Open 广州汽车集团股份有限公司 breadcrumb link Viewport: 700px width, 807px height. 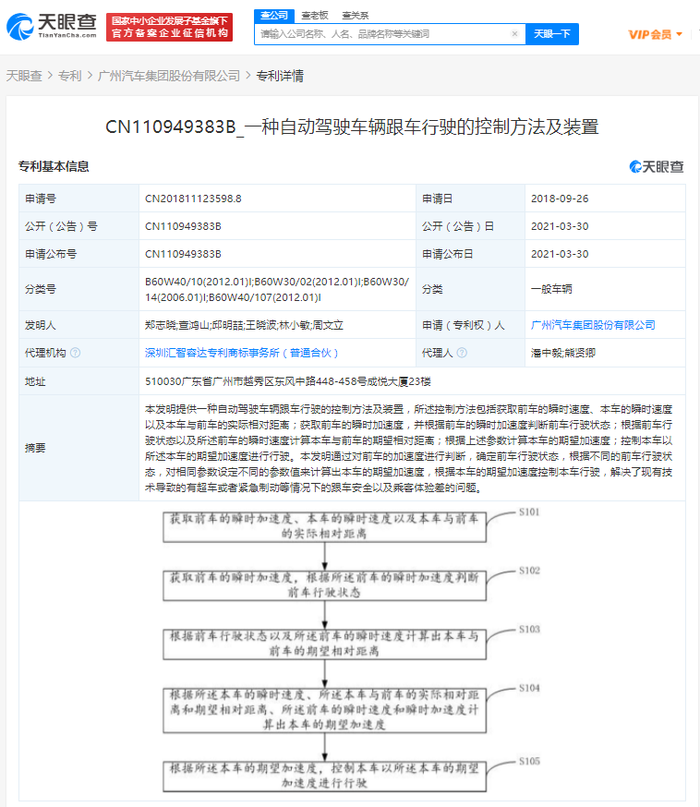[x=169, y=76]
